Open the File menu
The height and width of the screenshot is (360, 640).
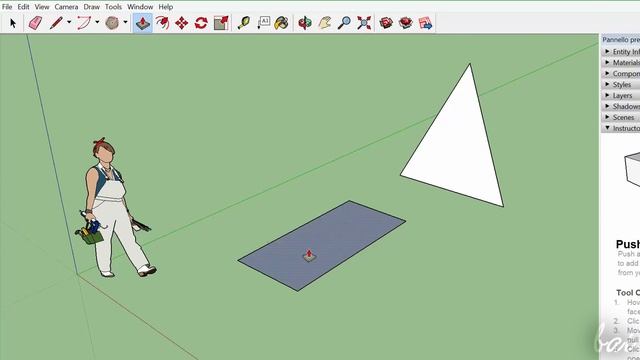7,7
